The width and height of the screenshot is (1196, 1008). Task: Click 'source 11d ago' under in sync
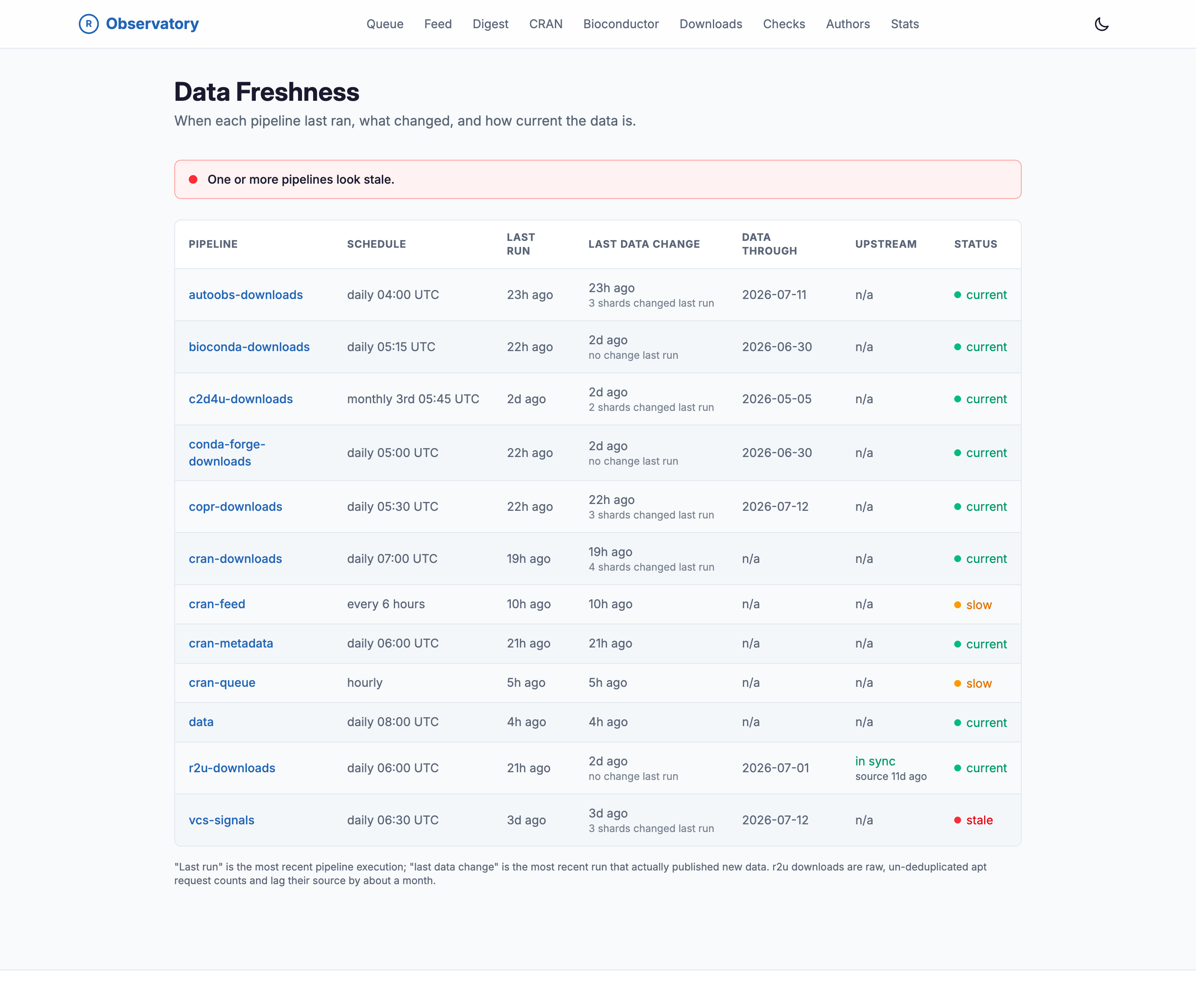click(x=891, y=776)
